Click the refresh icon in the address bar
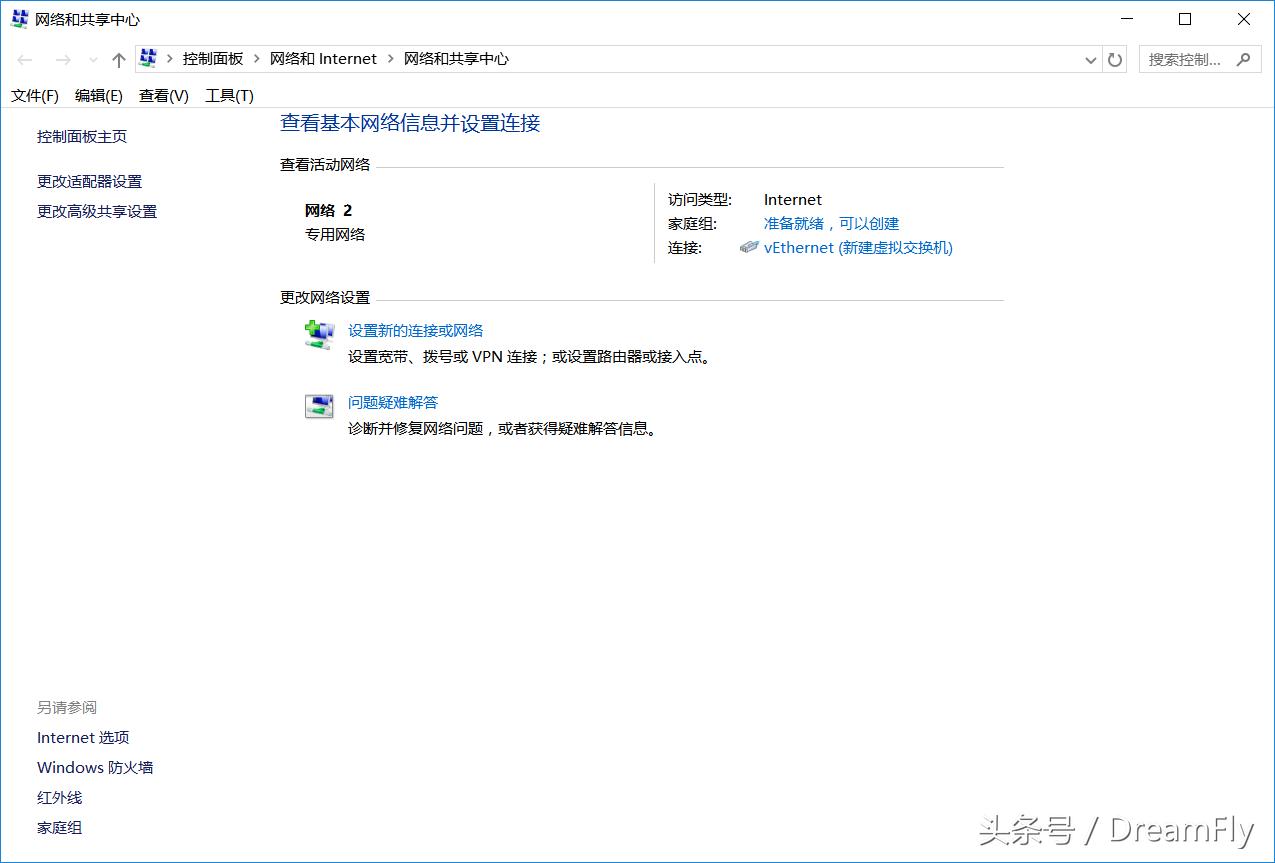 click(x=1115, y=59)
